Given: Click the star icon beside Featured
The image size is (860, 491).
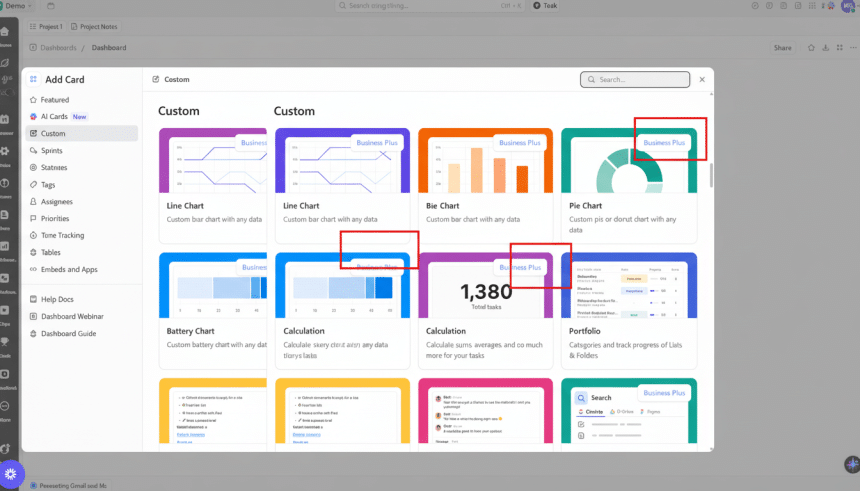Looking at the screenshot, I should click(33, 100).
